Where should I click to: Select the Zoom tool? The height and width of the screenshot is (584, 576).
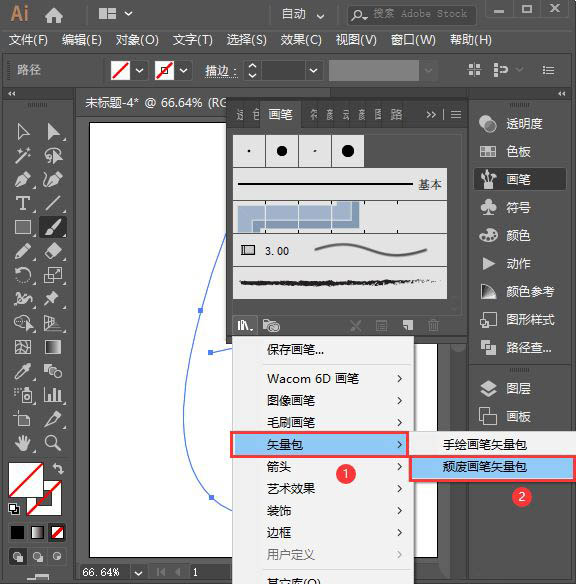click(53, 443)
